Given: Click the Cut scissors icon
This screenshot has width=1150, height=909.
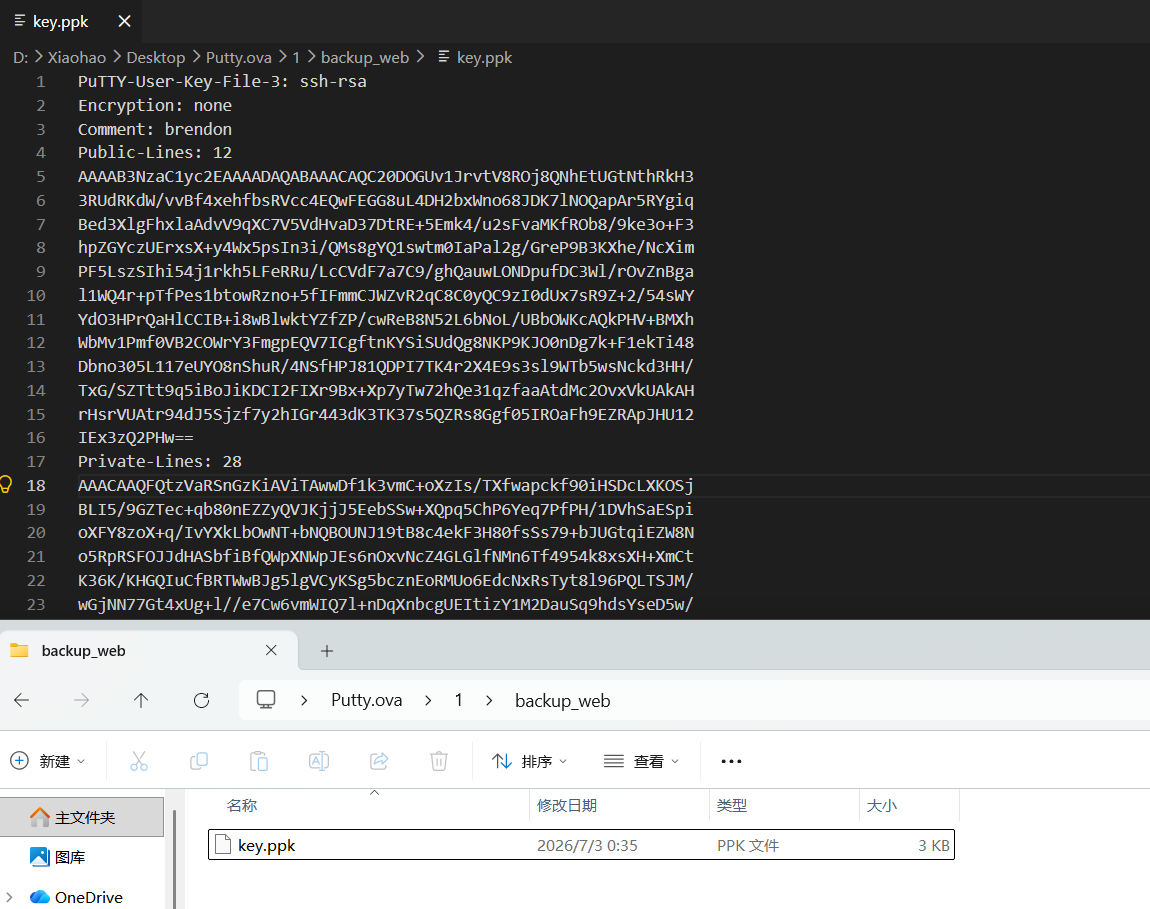Looking at the screenshot, I should (x=139, y=761).
